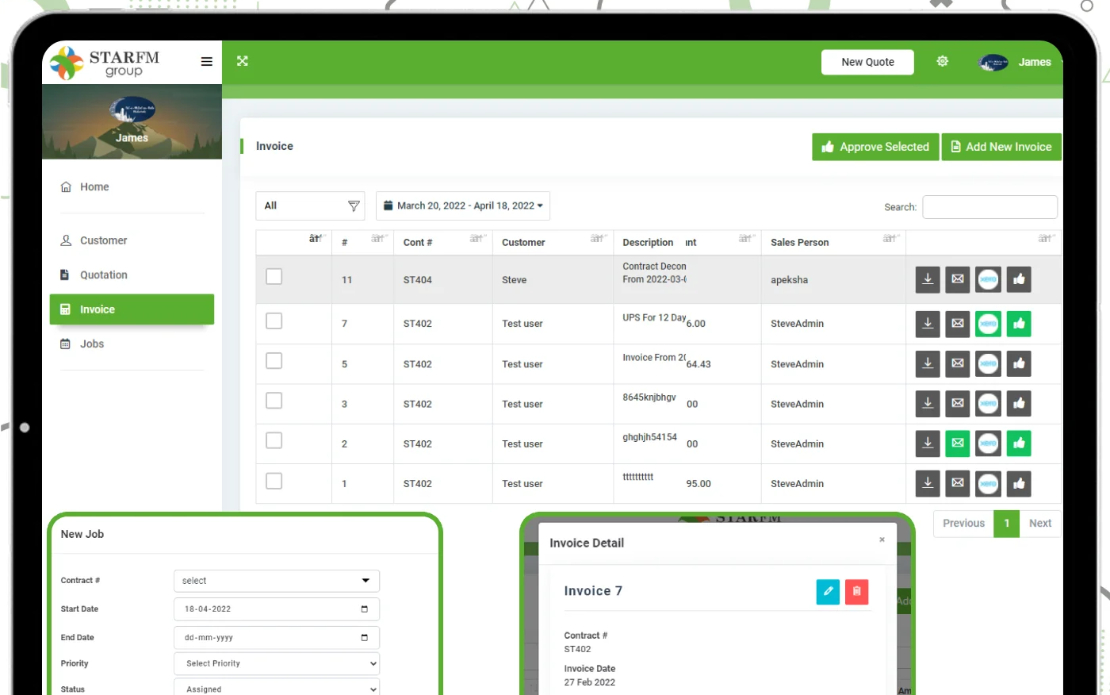Tick checkbox for invoice 1 row
The width and height of the screenshot is (1110, 695).
[x=274, y=481]
